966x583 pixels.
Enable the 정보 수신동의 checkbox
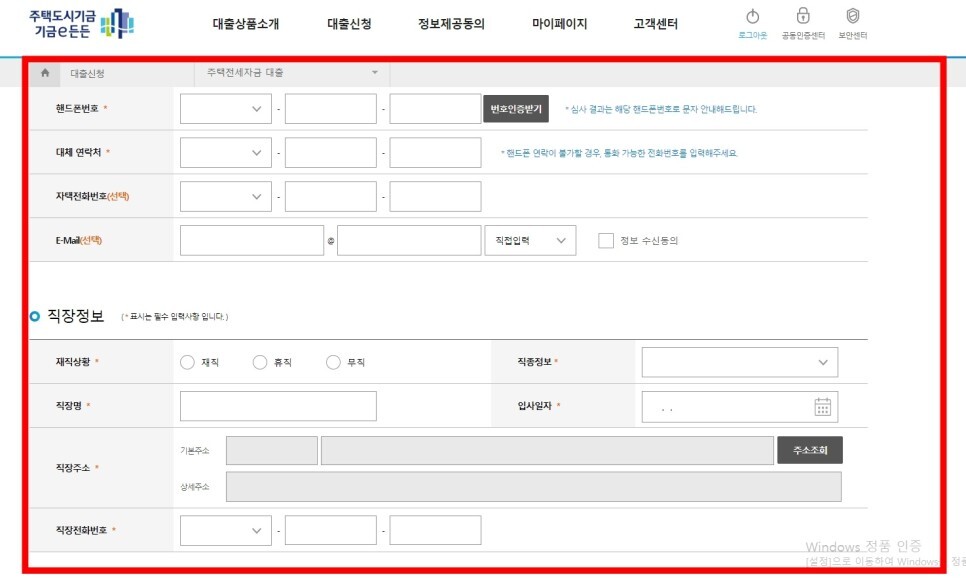604,240
